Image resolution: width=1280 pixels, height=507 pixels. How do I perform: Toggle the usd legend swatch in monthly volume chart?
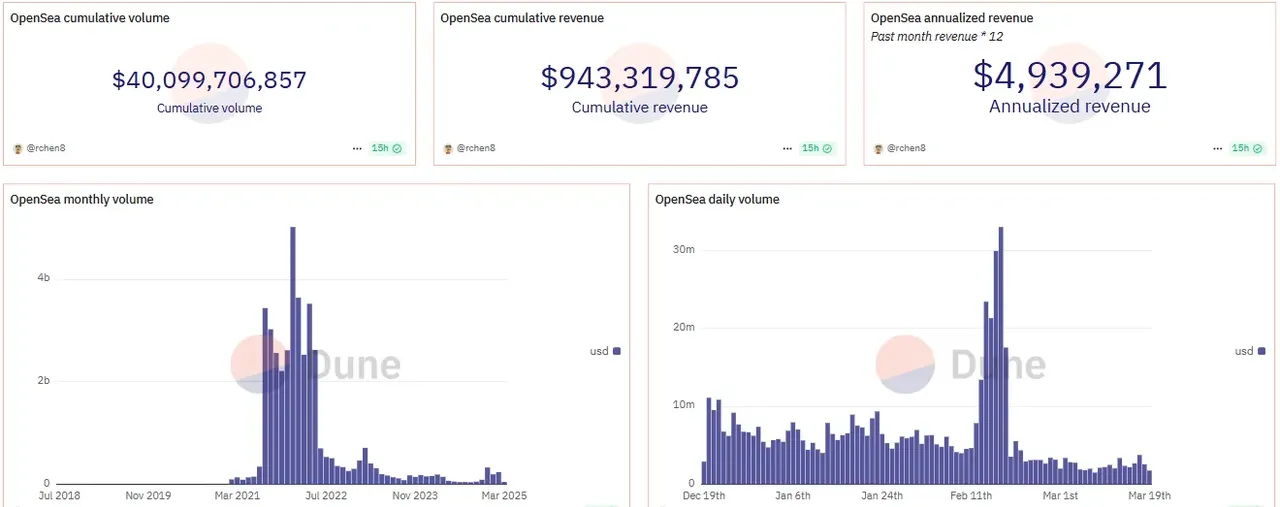click(x=616, y=351)
